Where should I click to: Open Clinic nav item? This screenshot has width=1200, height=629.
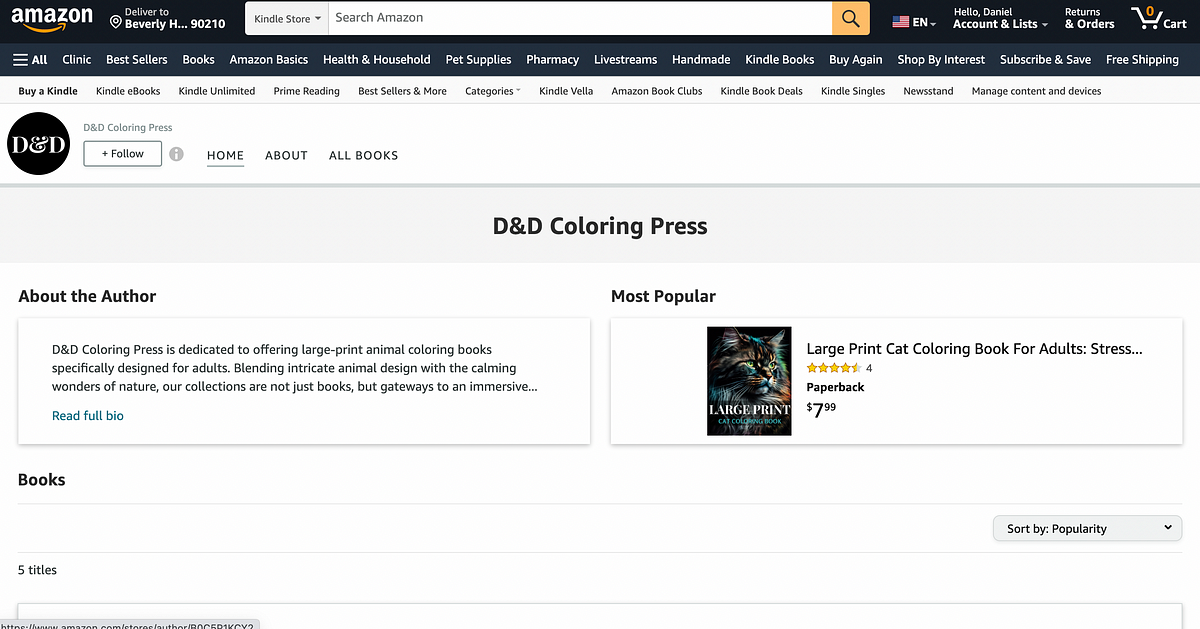(76, 60)
